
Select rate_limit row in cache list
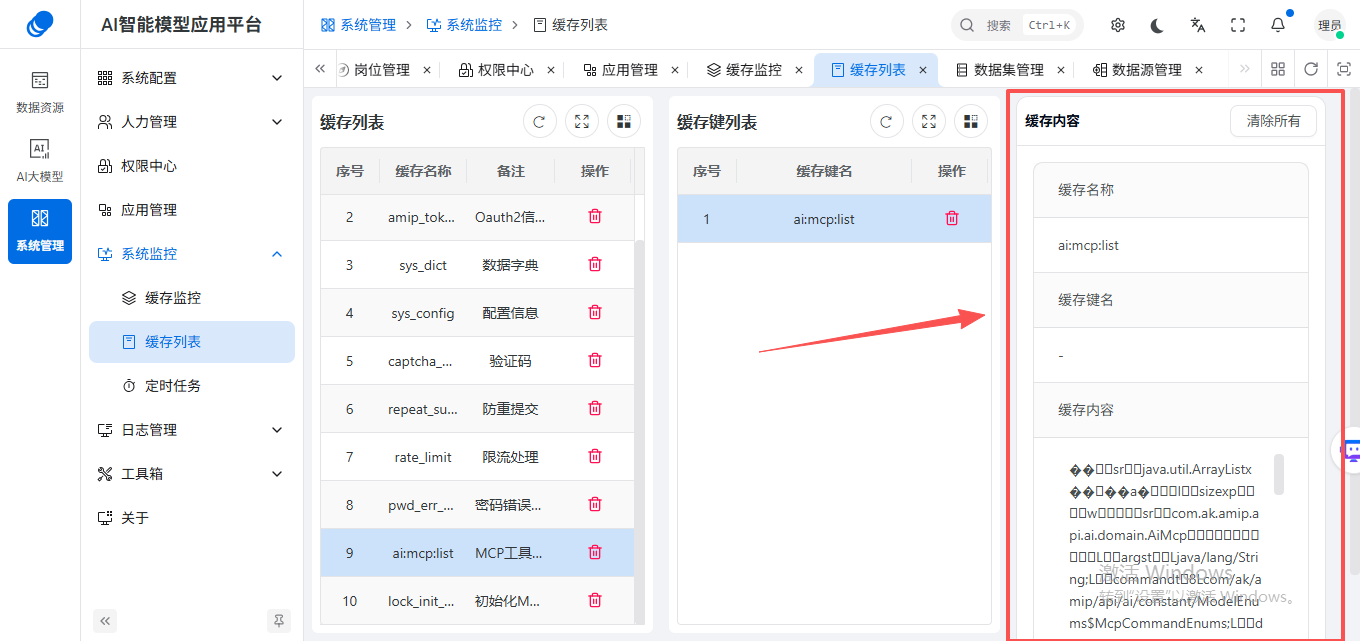tap(477, 457)
